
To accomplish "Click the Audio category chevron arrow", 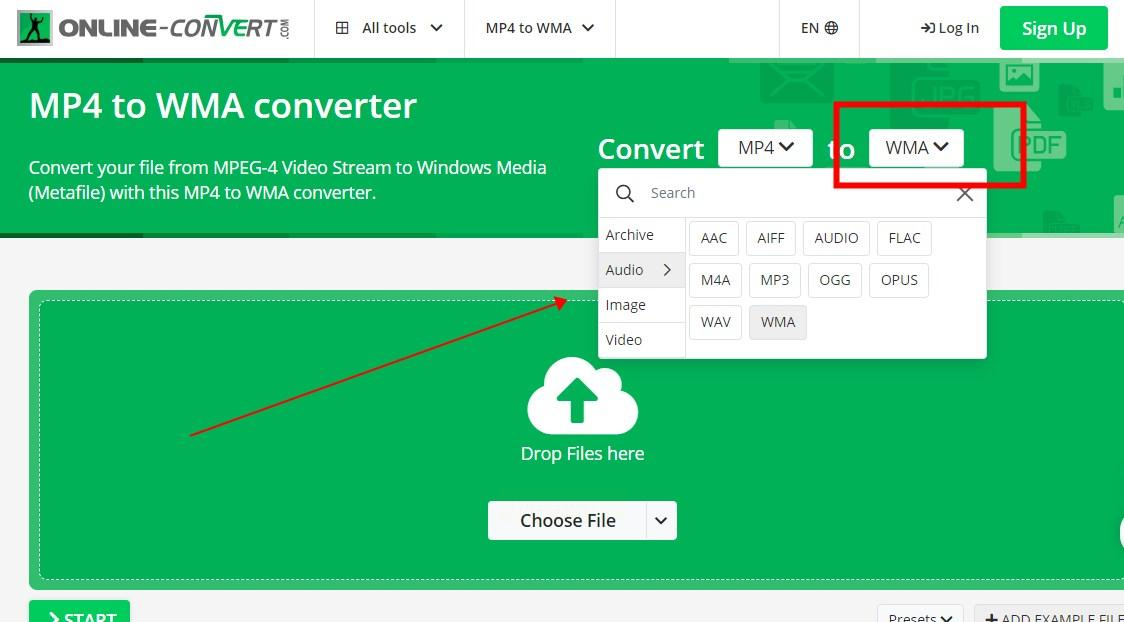I will point(667,270).
